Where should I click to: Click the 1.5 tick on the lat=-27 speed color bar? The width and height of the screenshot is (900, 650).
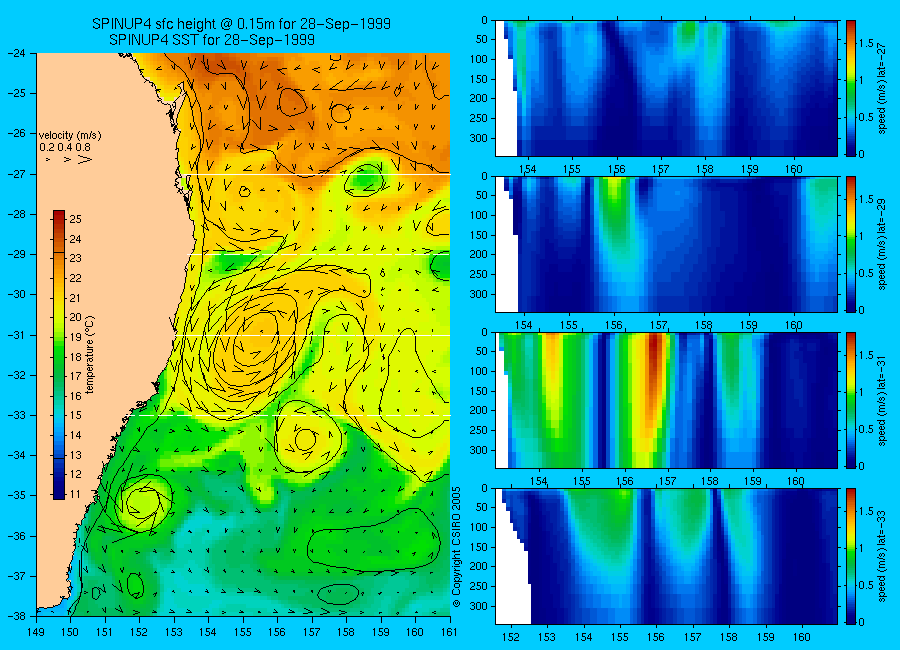867,43
